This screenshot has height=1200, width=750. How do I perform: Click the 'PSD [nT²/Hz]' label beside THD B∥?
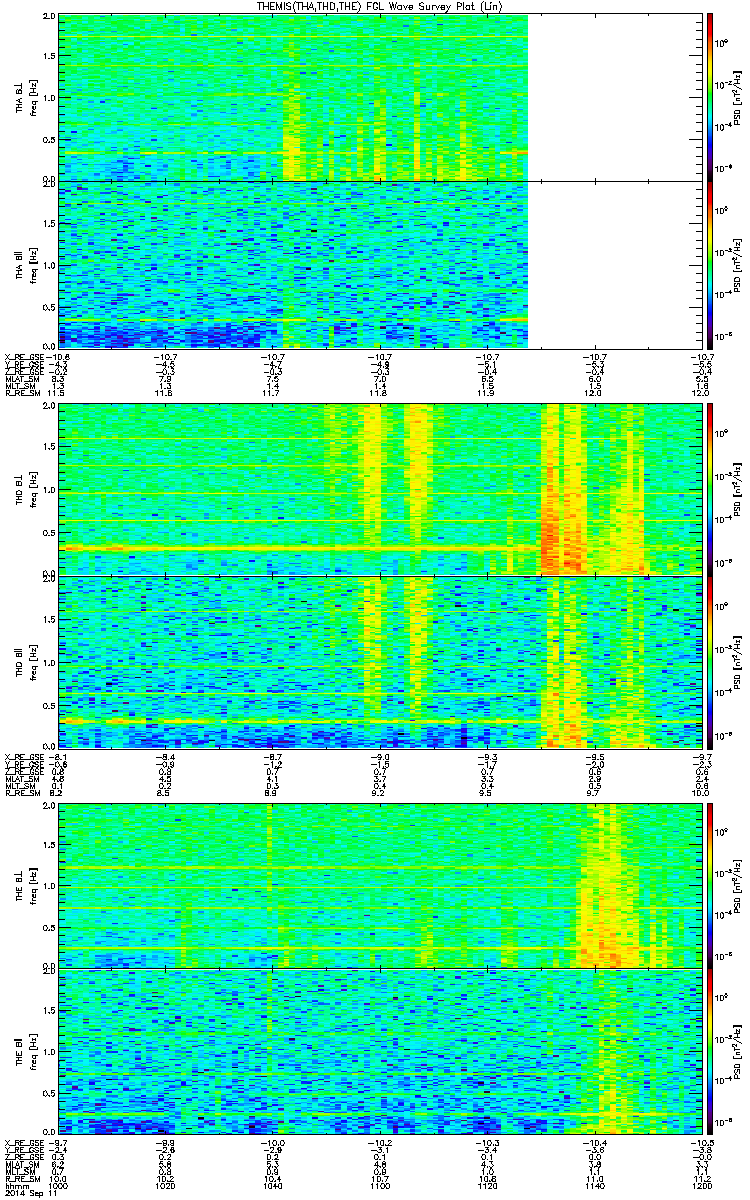737,661
